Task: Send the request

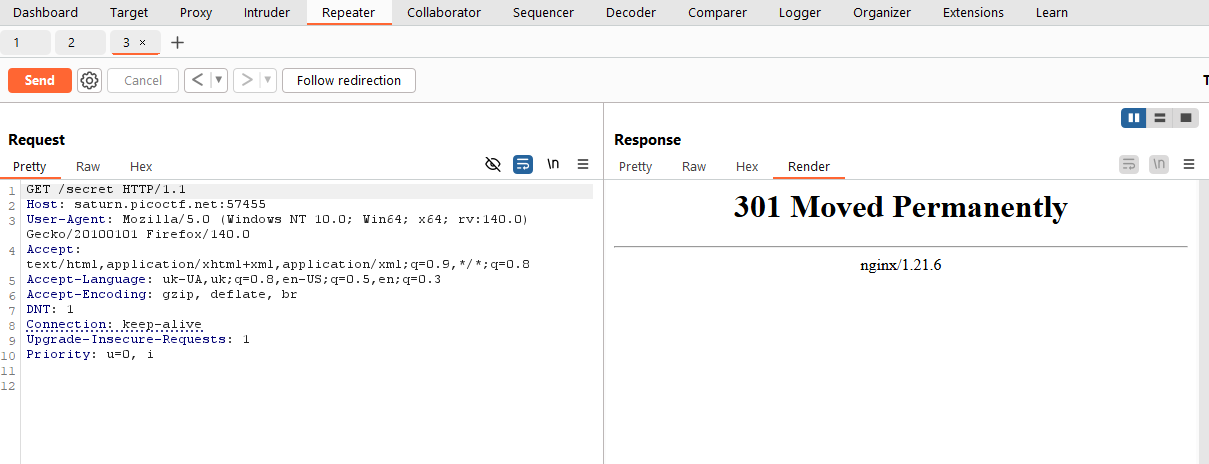Action: 40,81
